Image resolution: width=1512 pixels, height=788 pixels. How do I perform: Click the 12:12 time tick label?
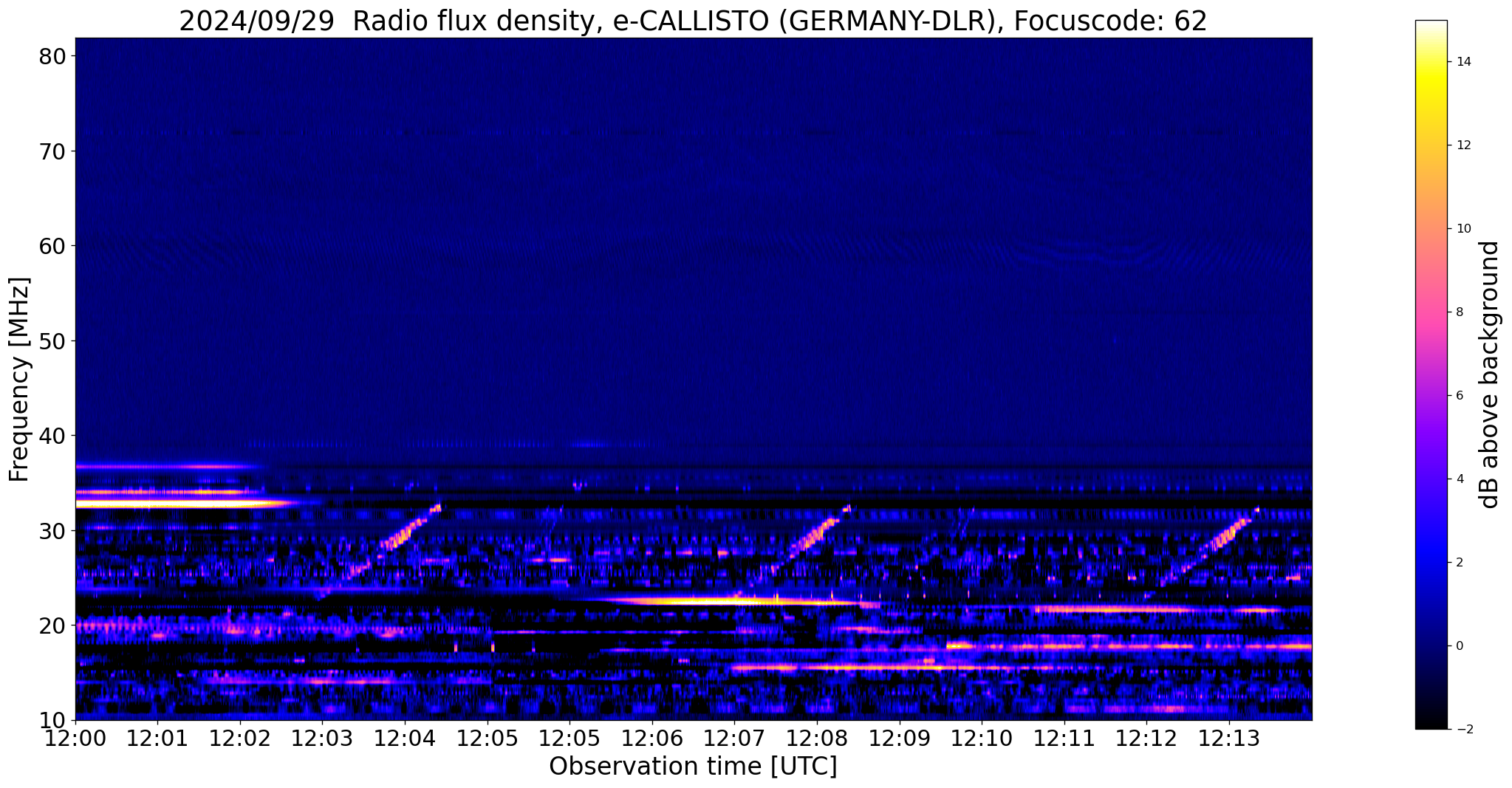coord(1146,738)
